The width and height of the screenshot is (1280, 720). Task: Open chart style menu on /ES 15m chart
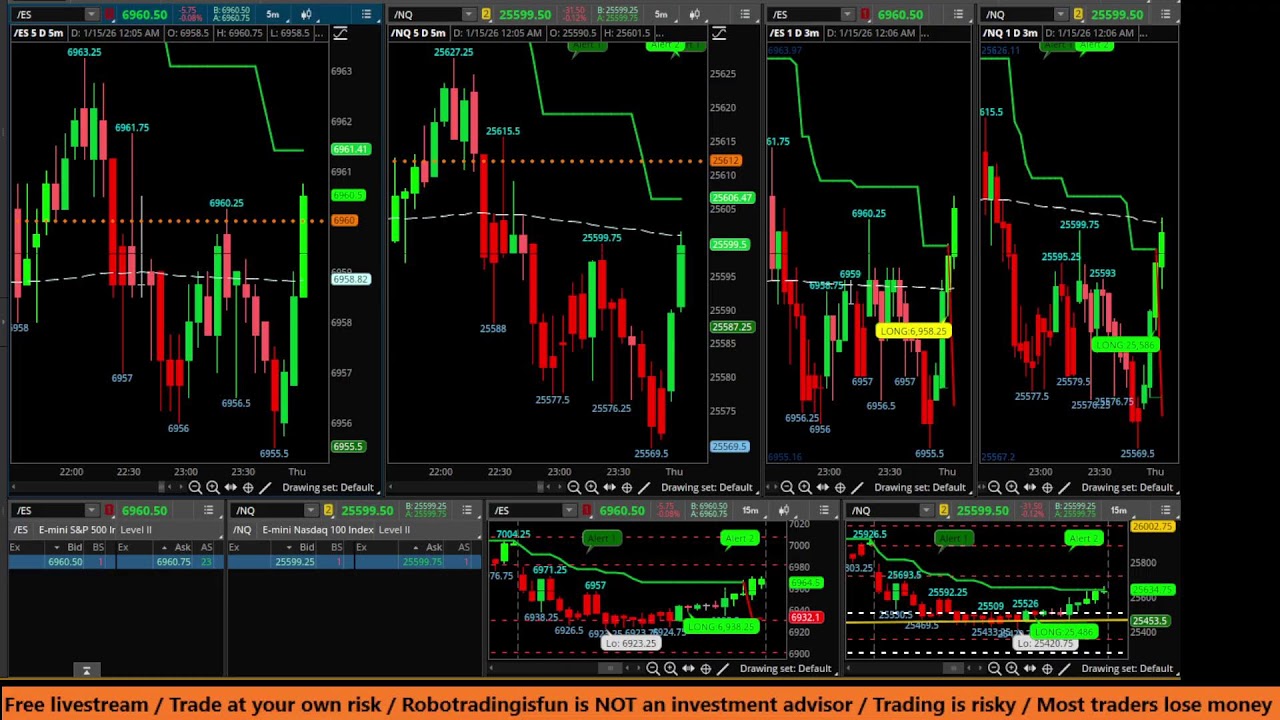point(784,510)
